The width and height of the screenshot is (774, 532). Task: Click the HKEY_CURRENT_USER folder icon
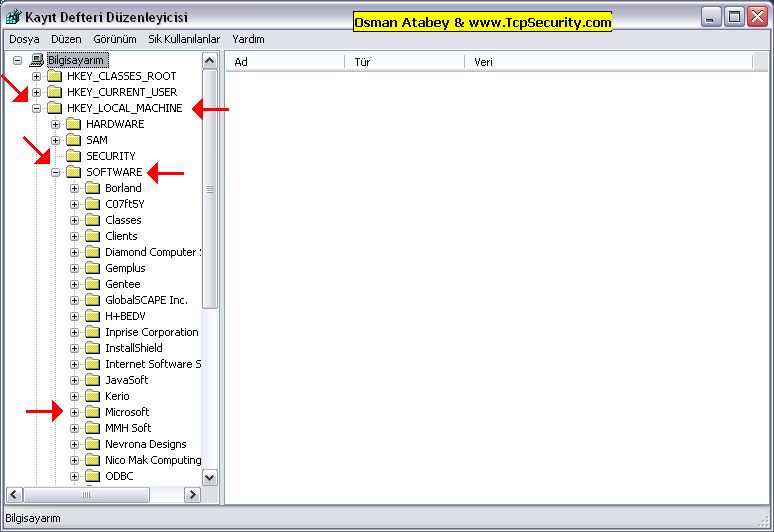54,92
